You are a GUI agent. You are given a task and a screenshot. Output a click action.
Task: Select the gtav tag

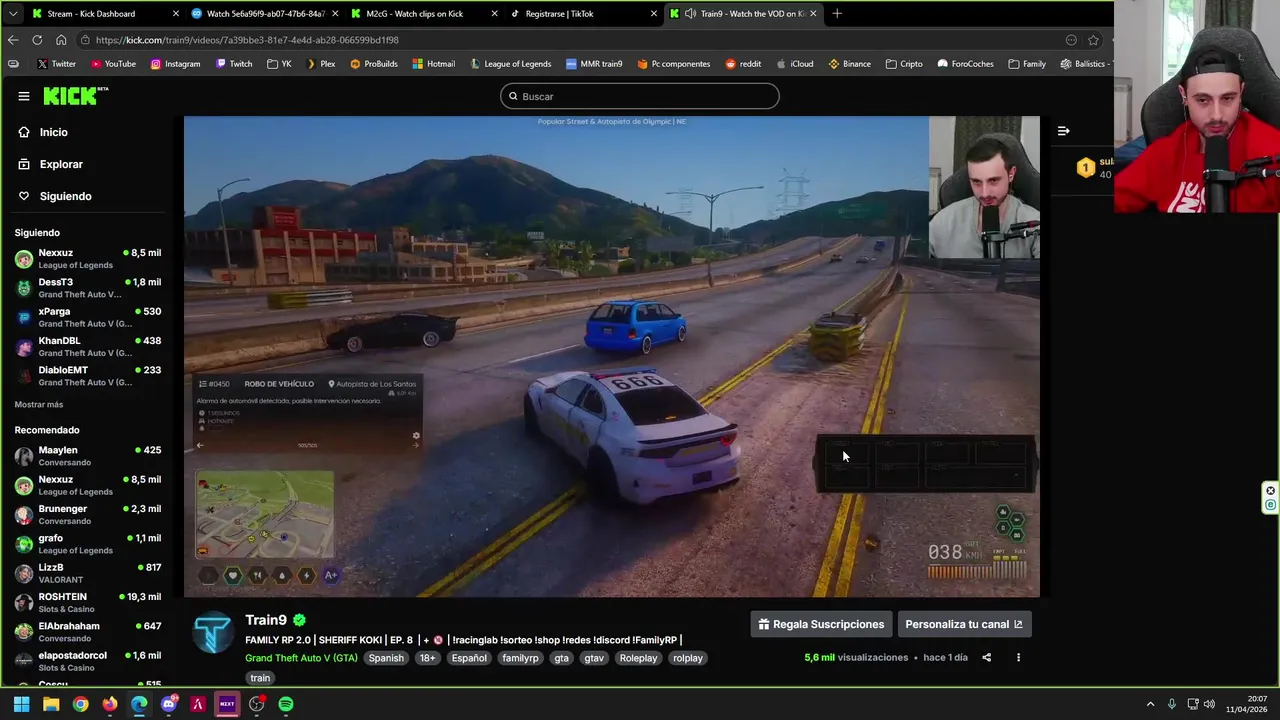tap(594, 658)
